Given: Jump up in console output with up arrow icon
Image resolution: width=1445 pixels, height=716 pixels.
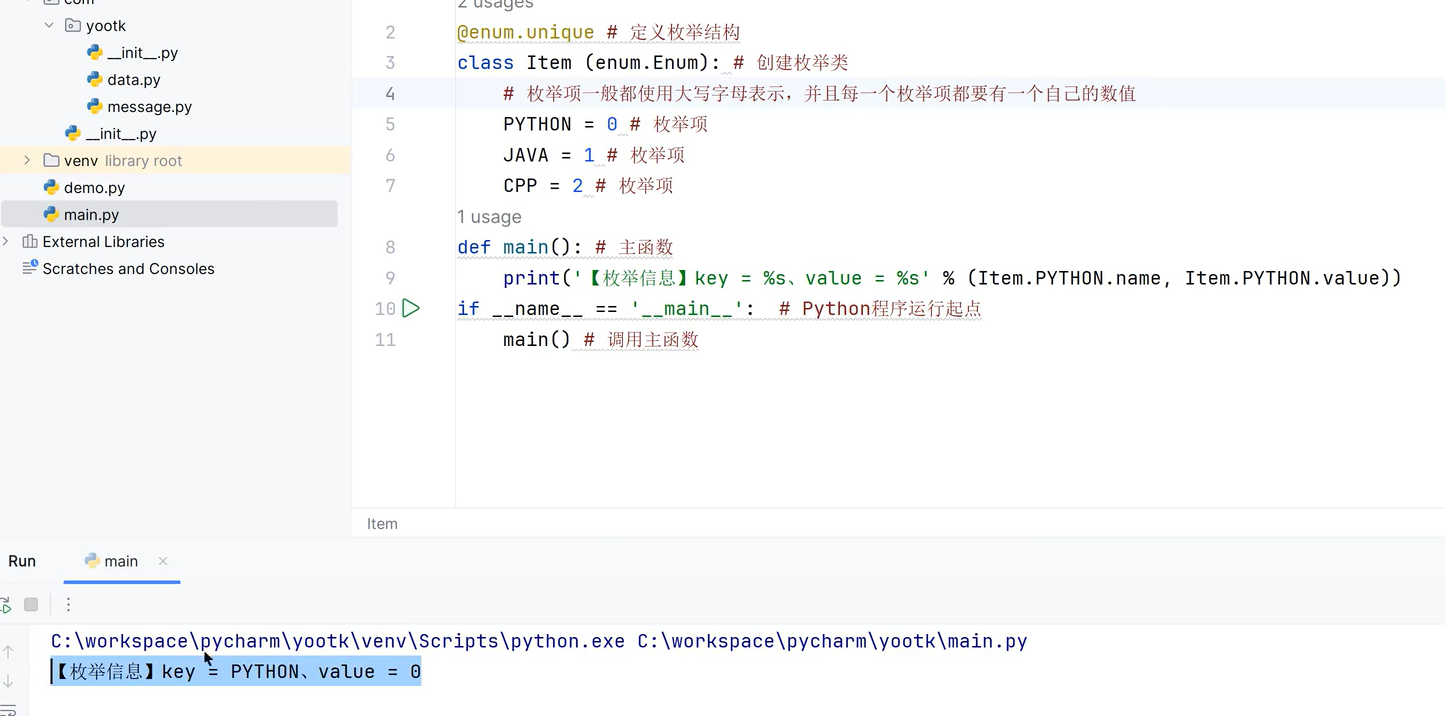Looking at the screenshot, I should (x=8, y=652).
